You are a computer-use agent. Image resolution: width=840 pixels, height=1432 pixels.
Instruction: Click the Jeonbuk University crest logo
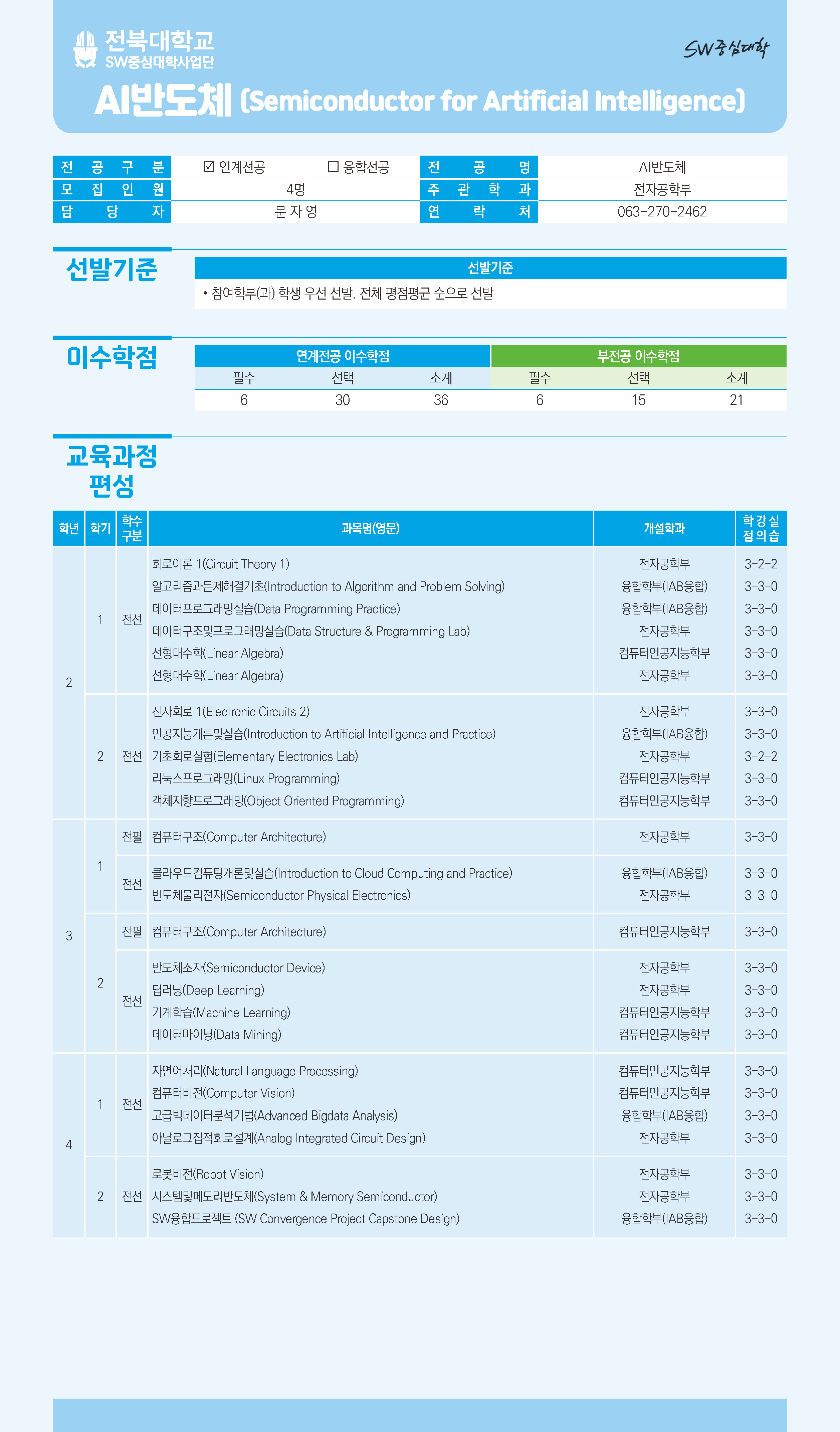pyautogui.click(x=85, y=49)
